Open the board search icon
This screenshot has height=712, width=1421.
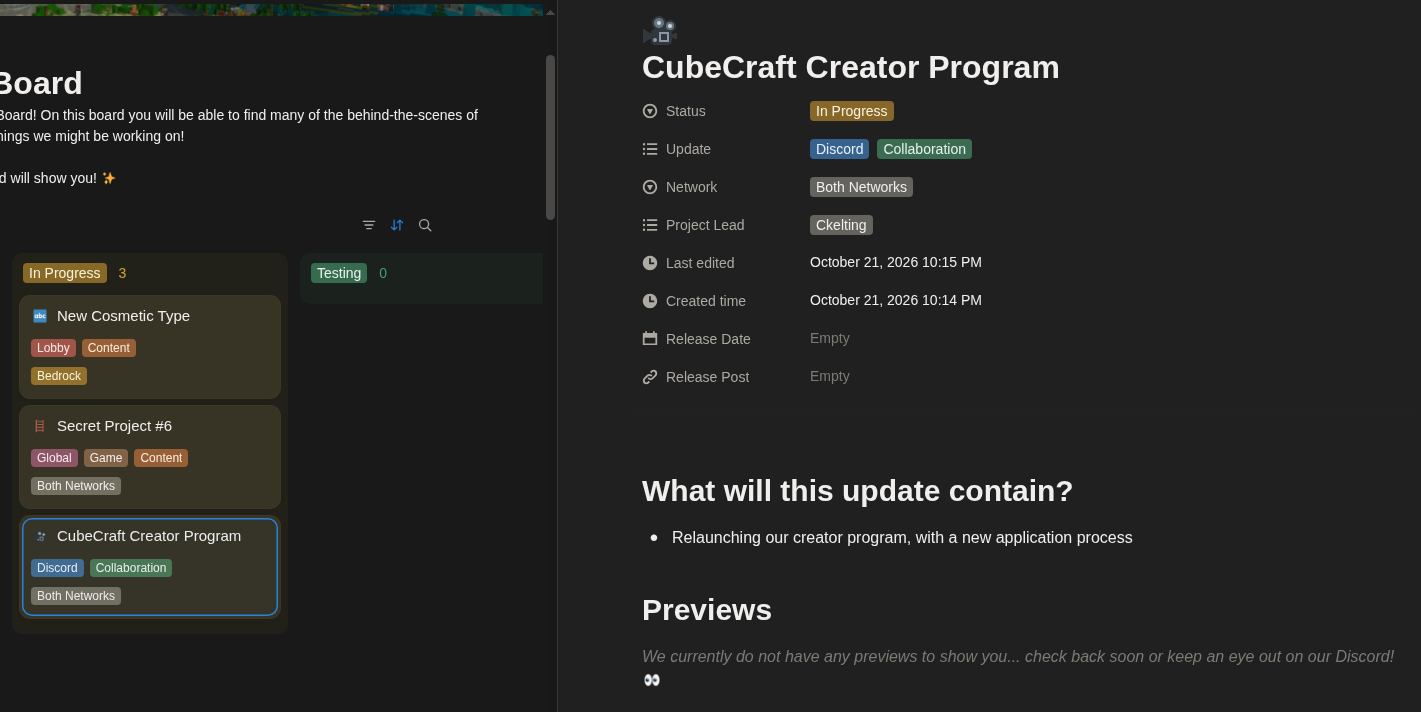coord(425,225)
